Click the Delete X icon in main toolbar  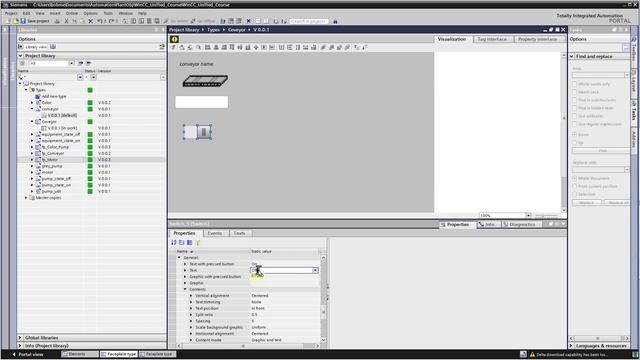91,21
